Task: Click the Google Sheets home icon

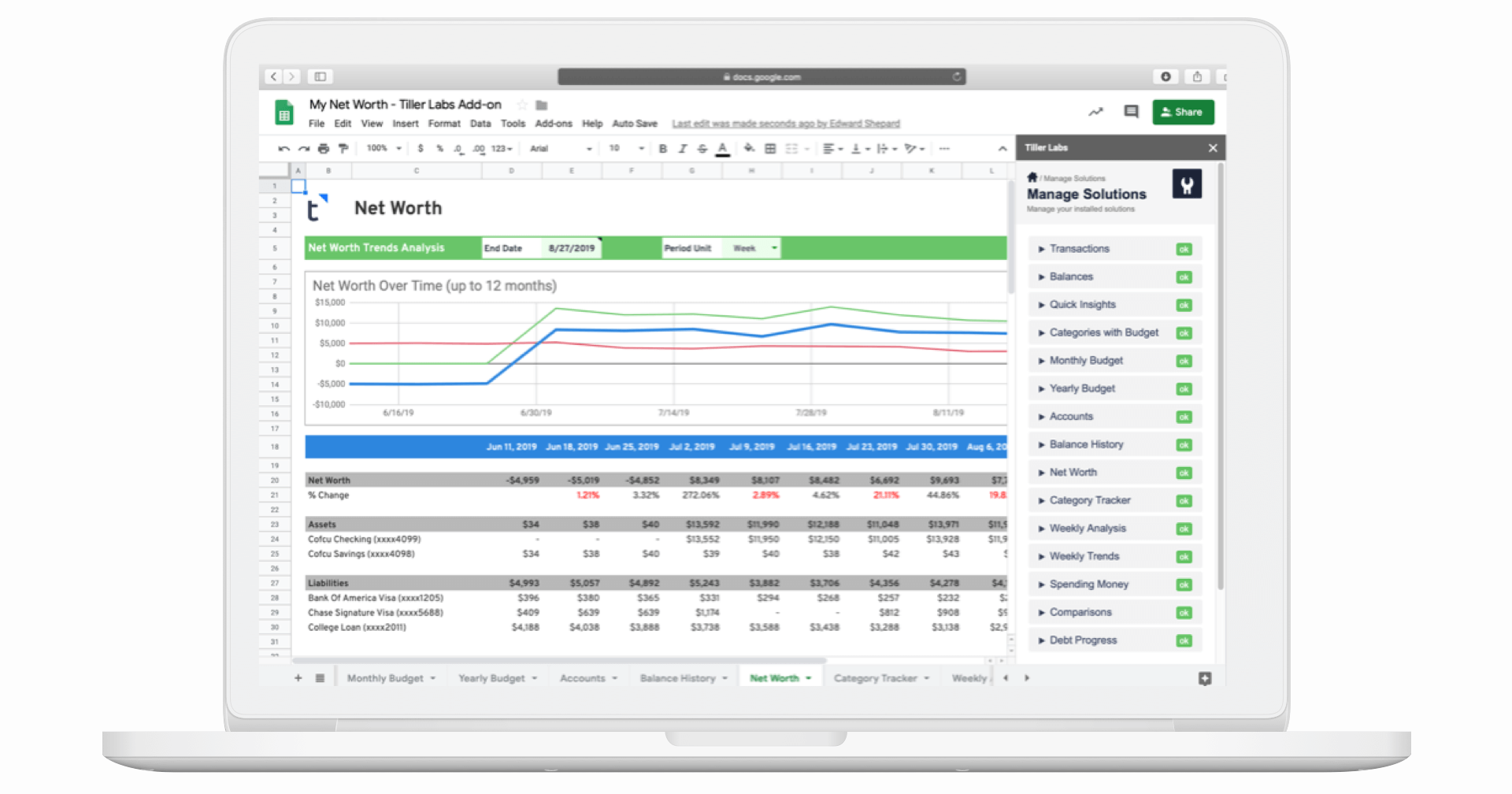Action: tap(284, 113)
